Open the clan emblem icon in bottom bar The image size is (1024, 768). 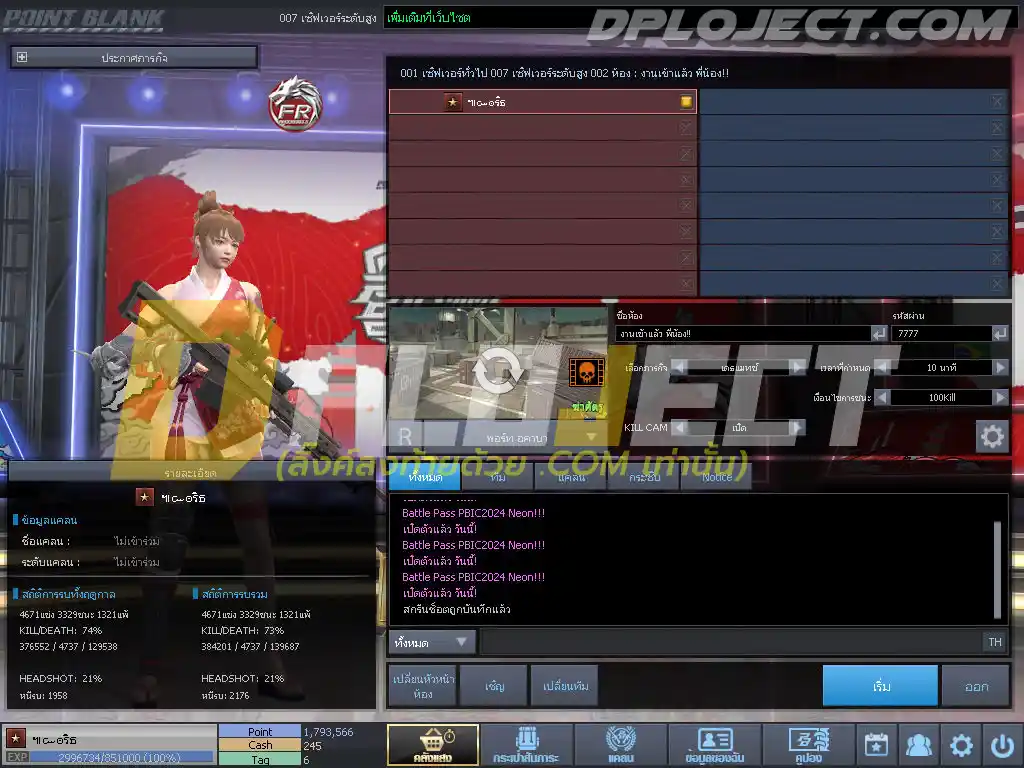620,744
